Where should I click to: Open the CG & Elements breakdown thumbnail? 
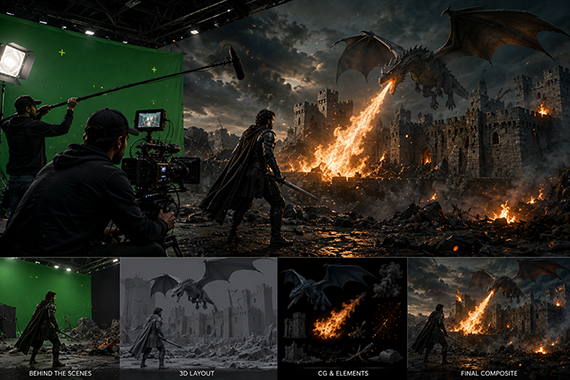(x=342, y=319)
